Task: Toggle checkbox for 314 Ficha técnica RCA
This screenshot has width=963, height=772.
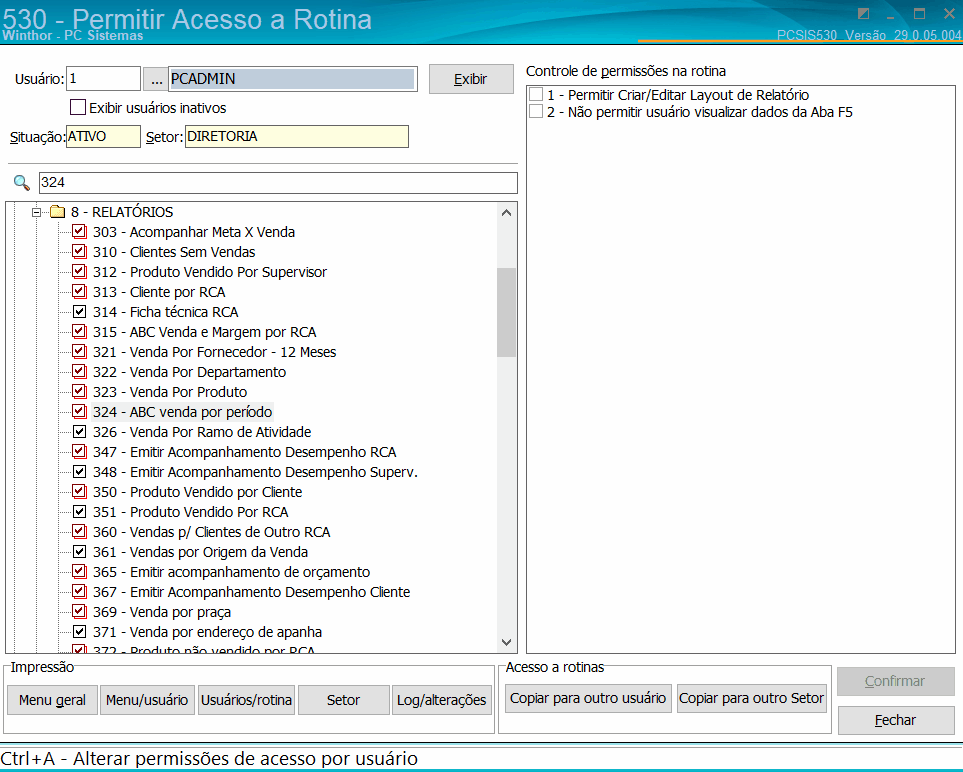Action: 79,311
